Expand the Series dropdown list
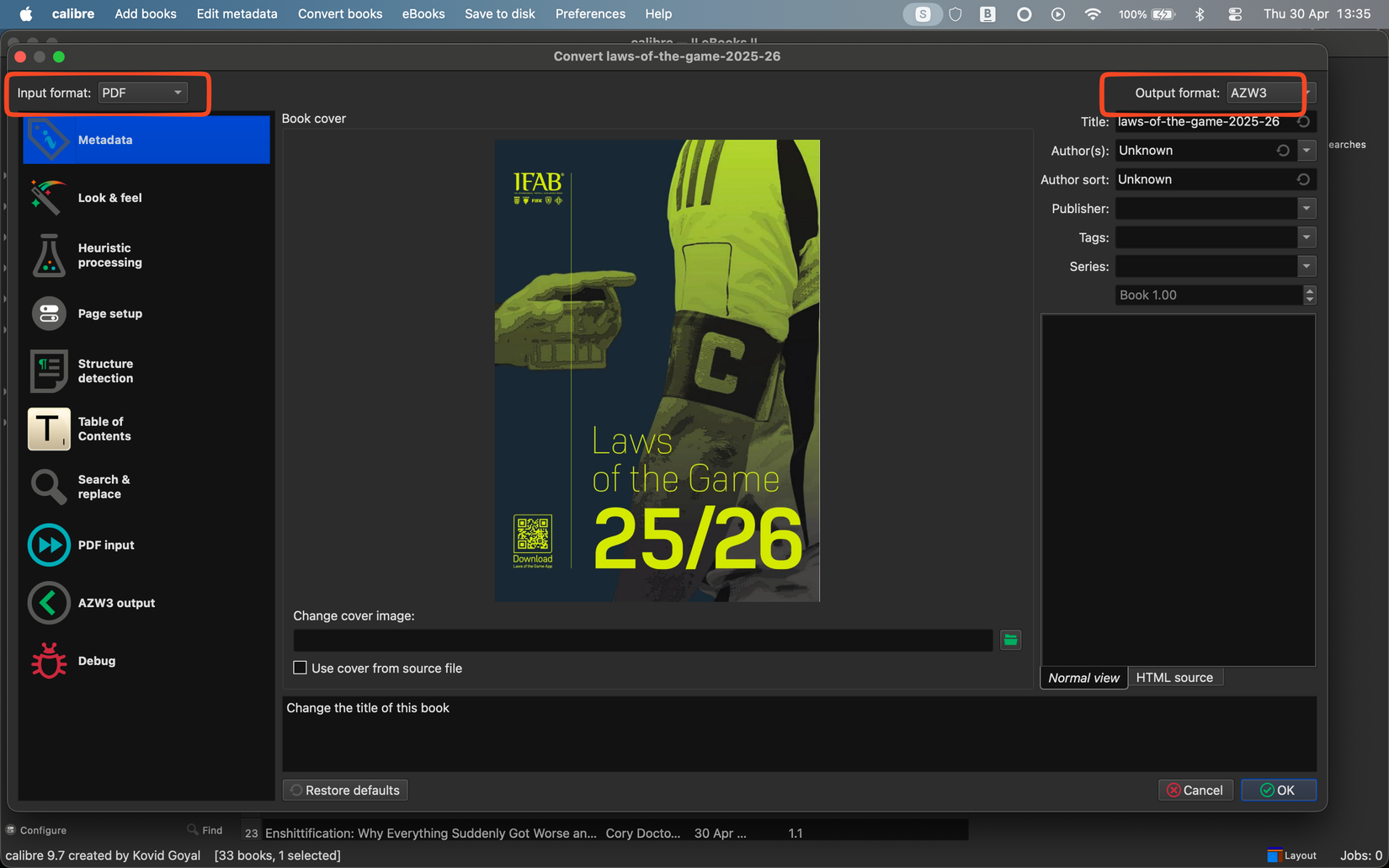1389x868 pixels. click(x=1307, y=266)
